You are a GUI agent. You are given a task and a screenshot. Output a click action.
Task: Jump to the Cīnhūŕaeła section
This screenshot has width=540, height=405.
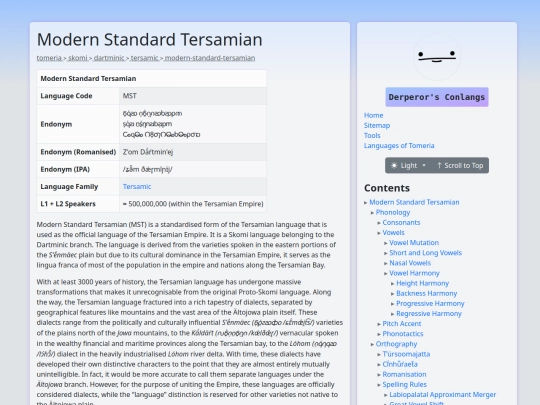coord(400,364)
